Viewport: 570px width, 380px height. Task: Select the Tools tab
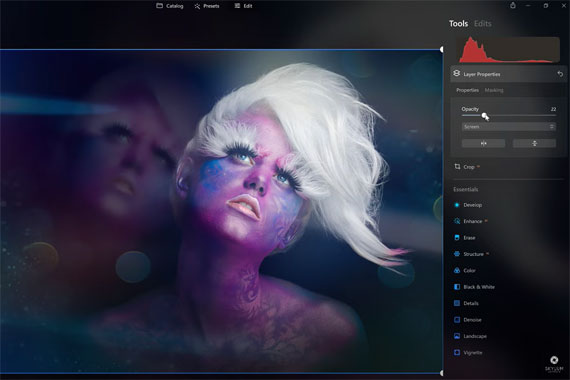458,24
